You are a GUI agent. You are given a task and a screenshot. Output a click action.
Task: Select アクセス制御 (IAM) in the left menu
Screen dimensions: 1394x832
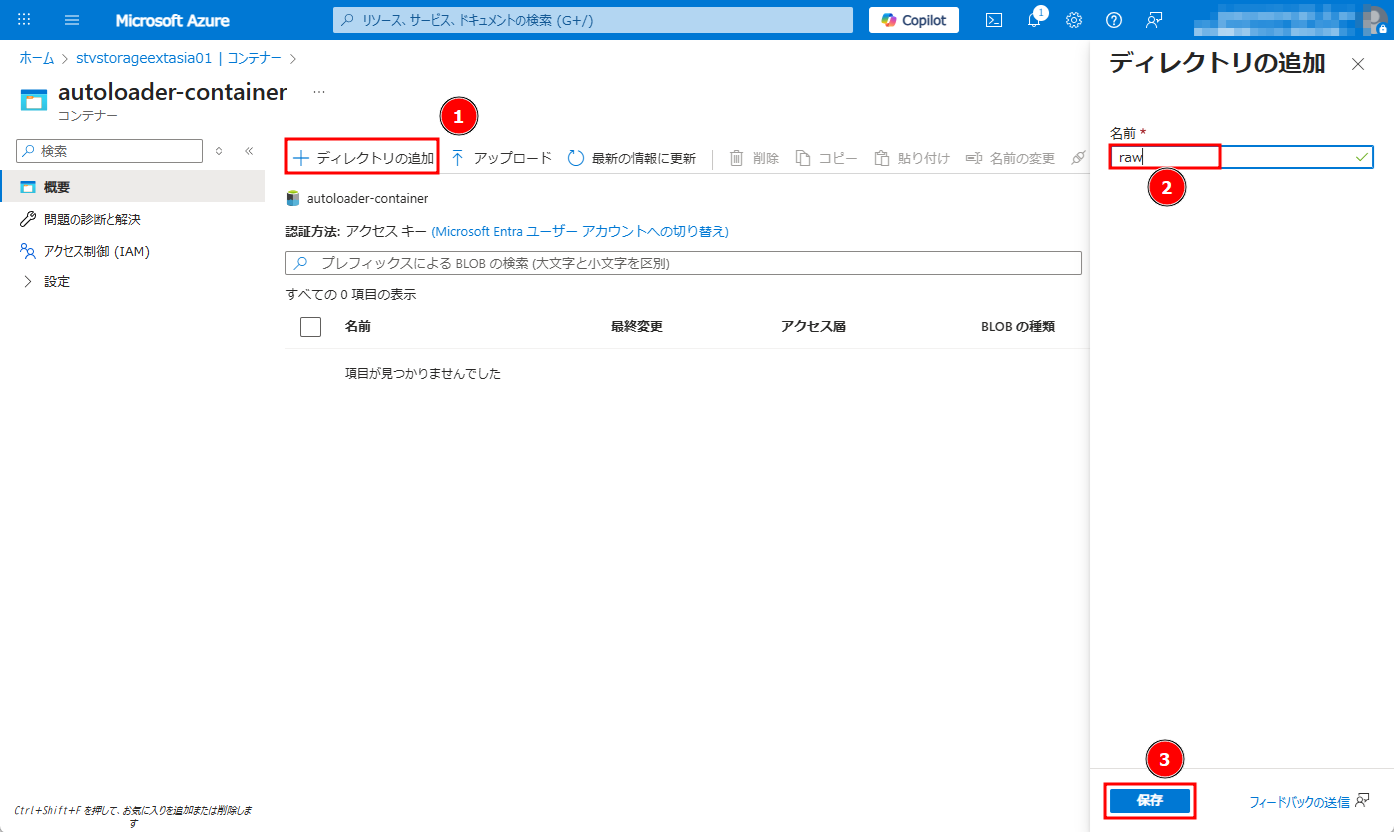coord(96,251)
